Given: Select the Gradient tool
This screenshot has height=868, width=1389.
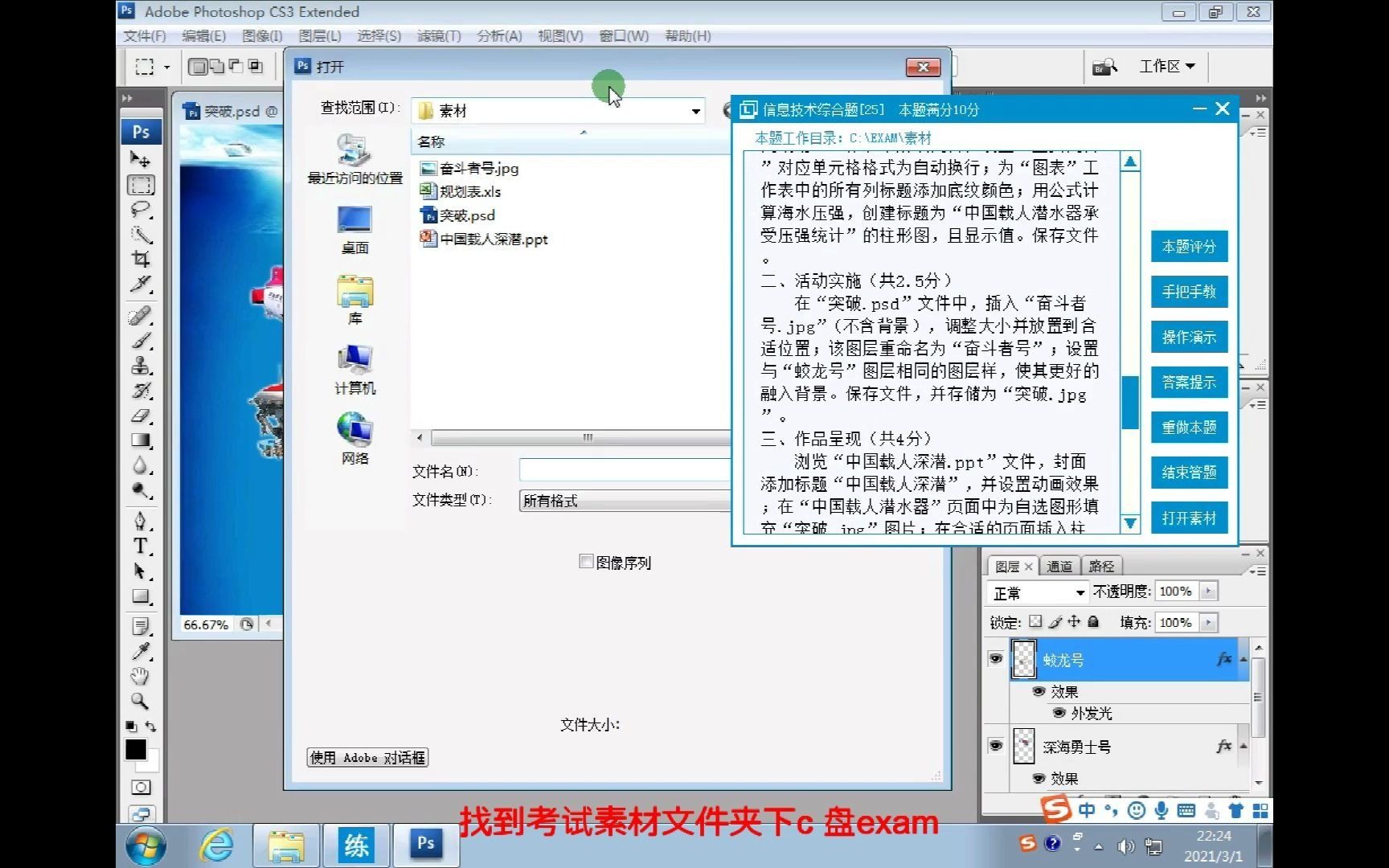Looking at the screenshot, I should coord(141,440).
